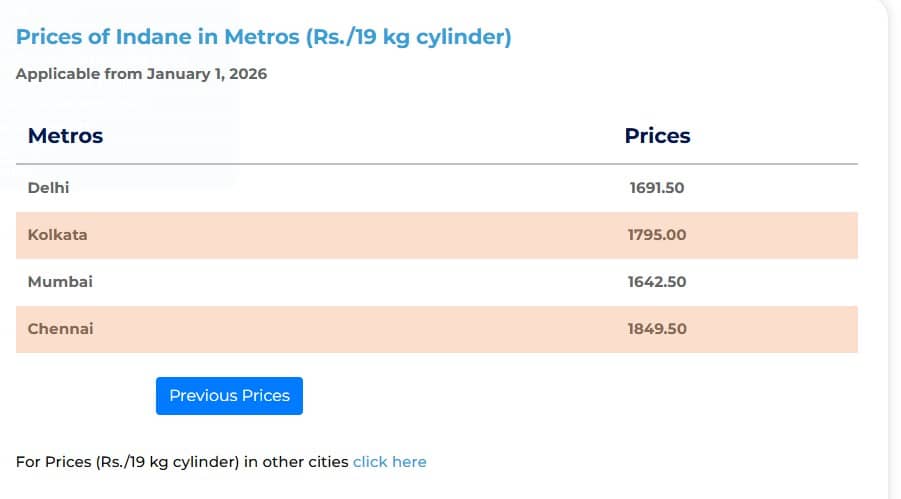Select the Chennai city name
Viewport: 901px width, 499px height.
point(60,329)
